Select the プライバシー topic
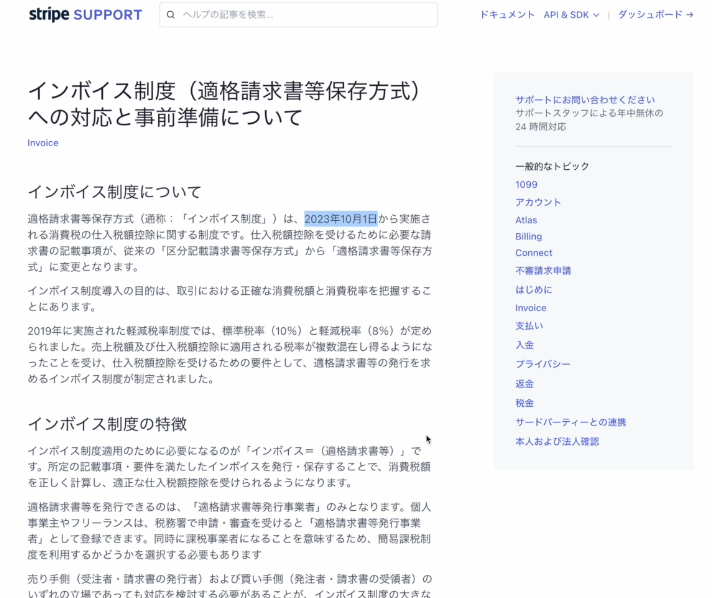Screen dimensions: 712x598 pyautogui.click(x=543, y=364)
